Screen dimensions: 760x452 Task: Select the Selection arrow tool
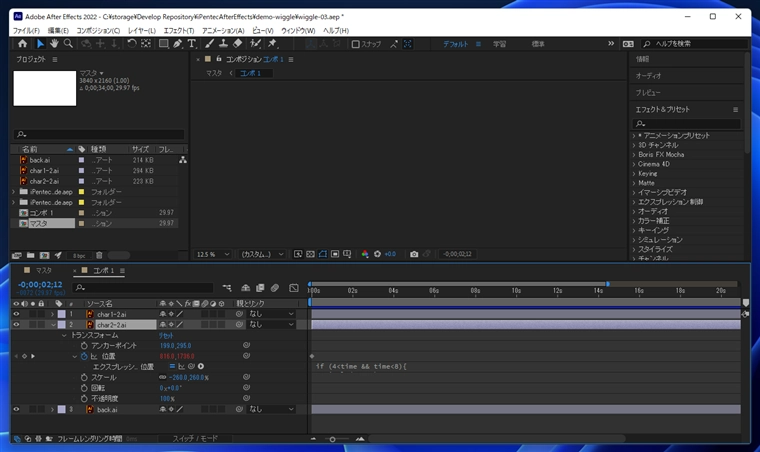pyautogui.click(x=40, y=44)
